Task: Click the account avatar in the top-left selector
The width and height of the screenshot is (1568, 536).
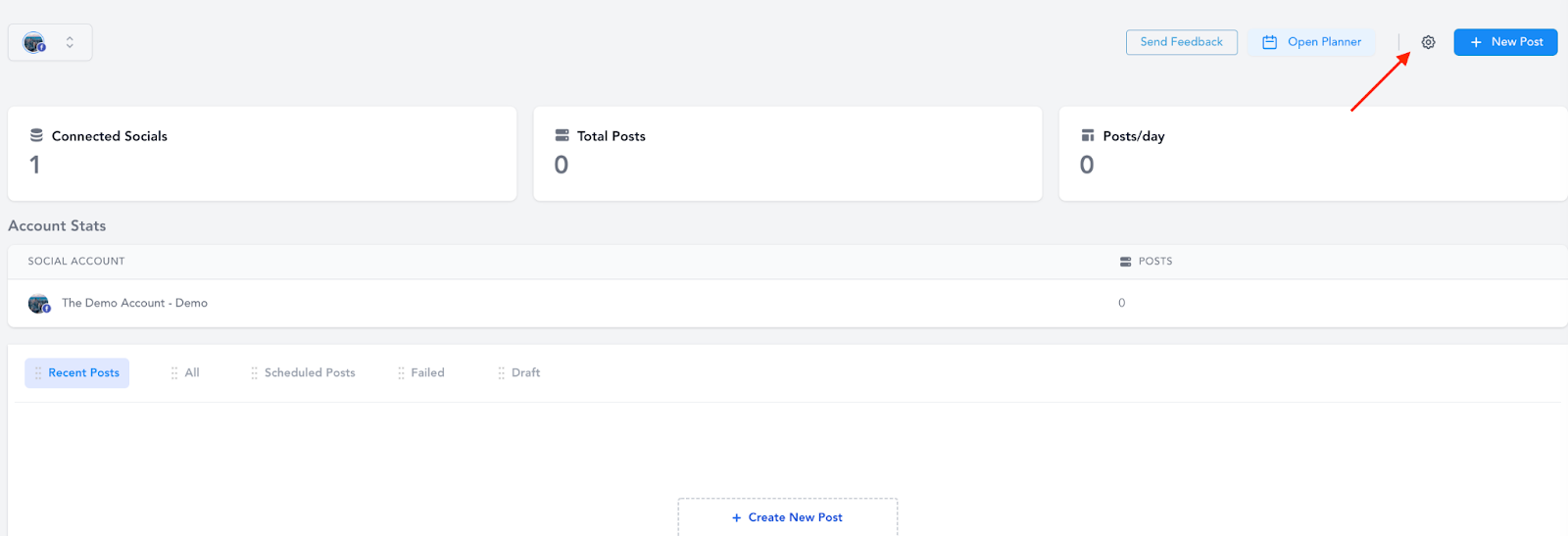Action: point(34,42)
